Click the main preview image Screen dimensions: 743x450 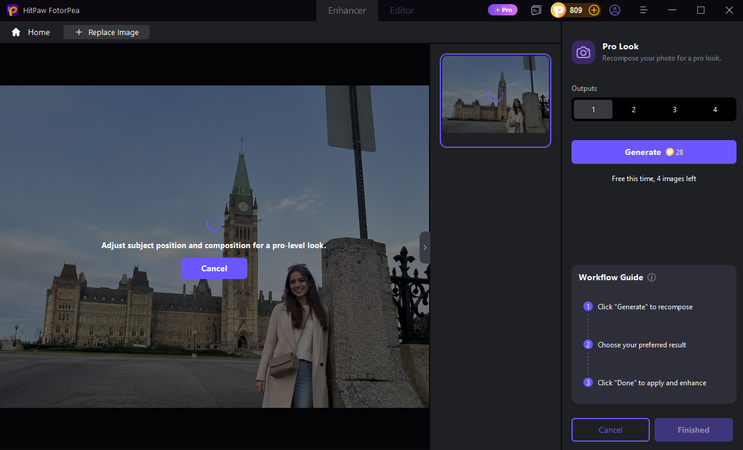point(214,246)
